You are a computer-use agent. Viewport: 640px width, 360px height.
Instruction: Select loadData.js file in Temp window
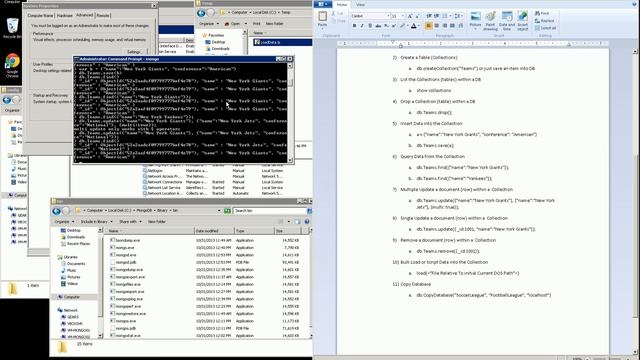[x=282, y=42]
